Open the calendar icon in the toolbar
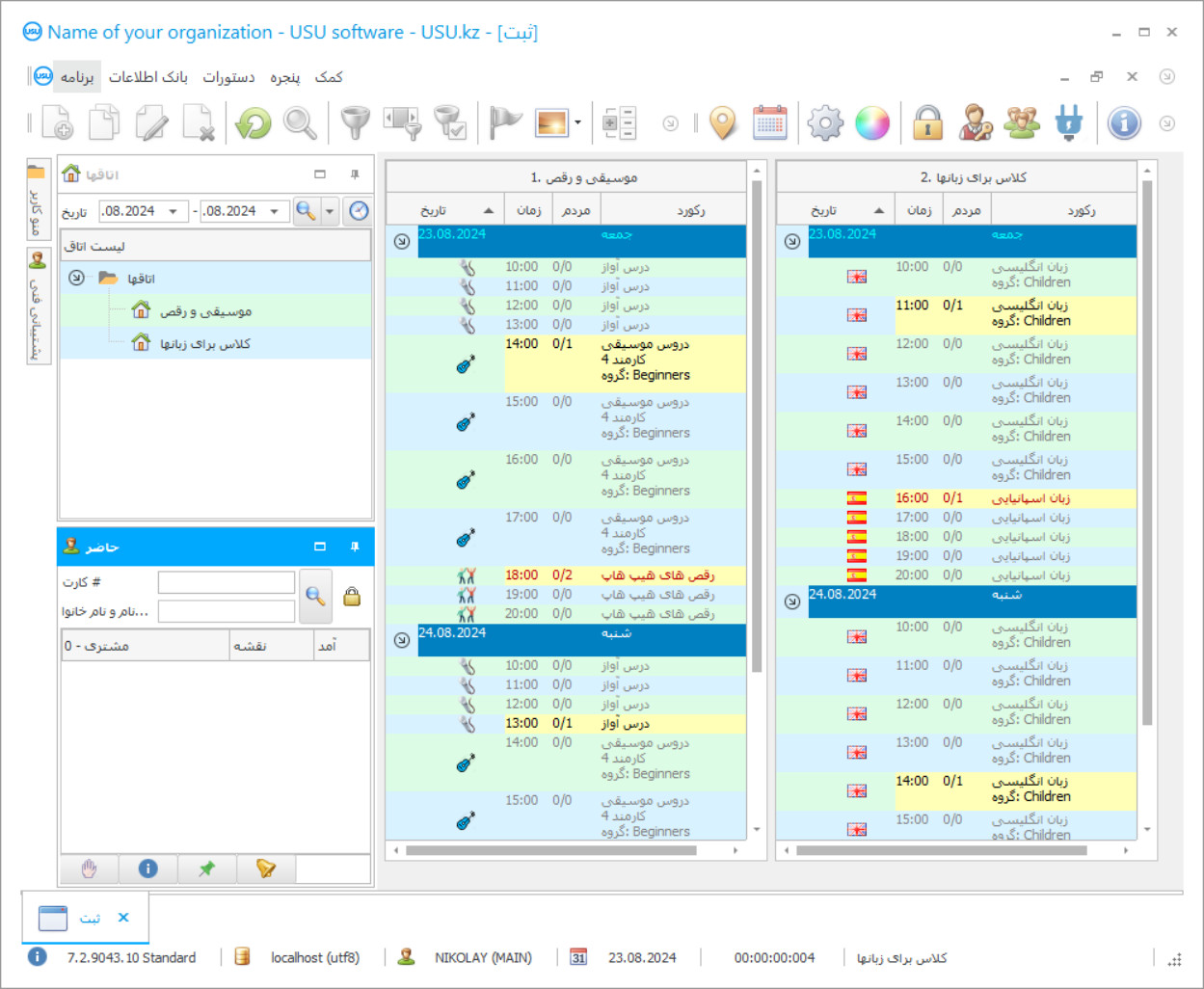Screen dimensions: 1204x989 tap(769, 123)
